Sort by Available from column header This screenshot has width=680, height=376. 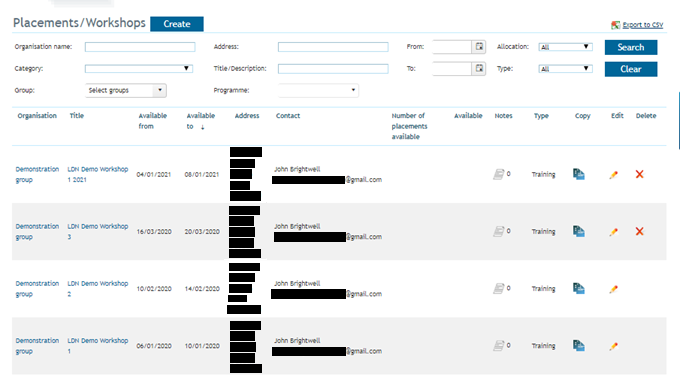coord(153,121)
